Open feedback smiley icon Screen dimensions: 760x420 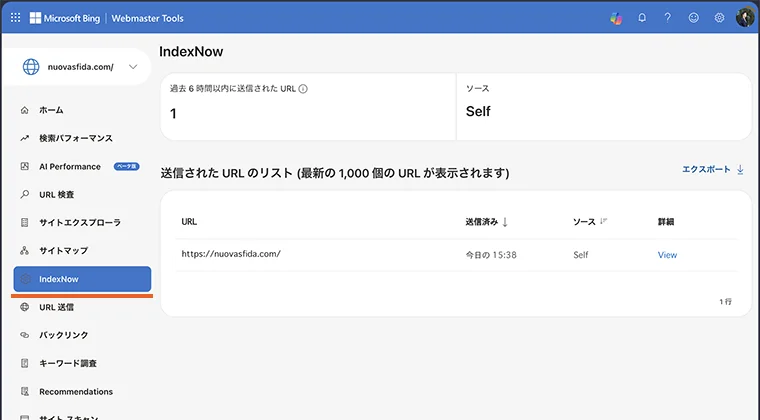[694, 18]
